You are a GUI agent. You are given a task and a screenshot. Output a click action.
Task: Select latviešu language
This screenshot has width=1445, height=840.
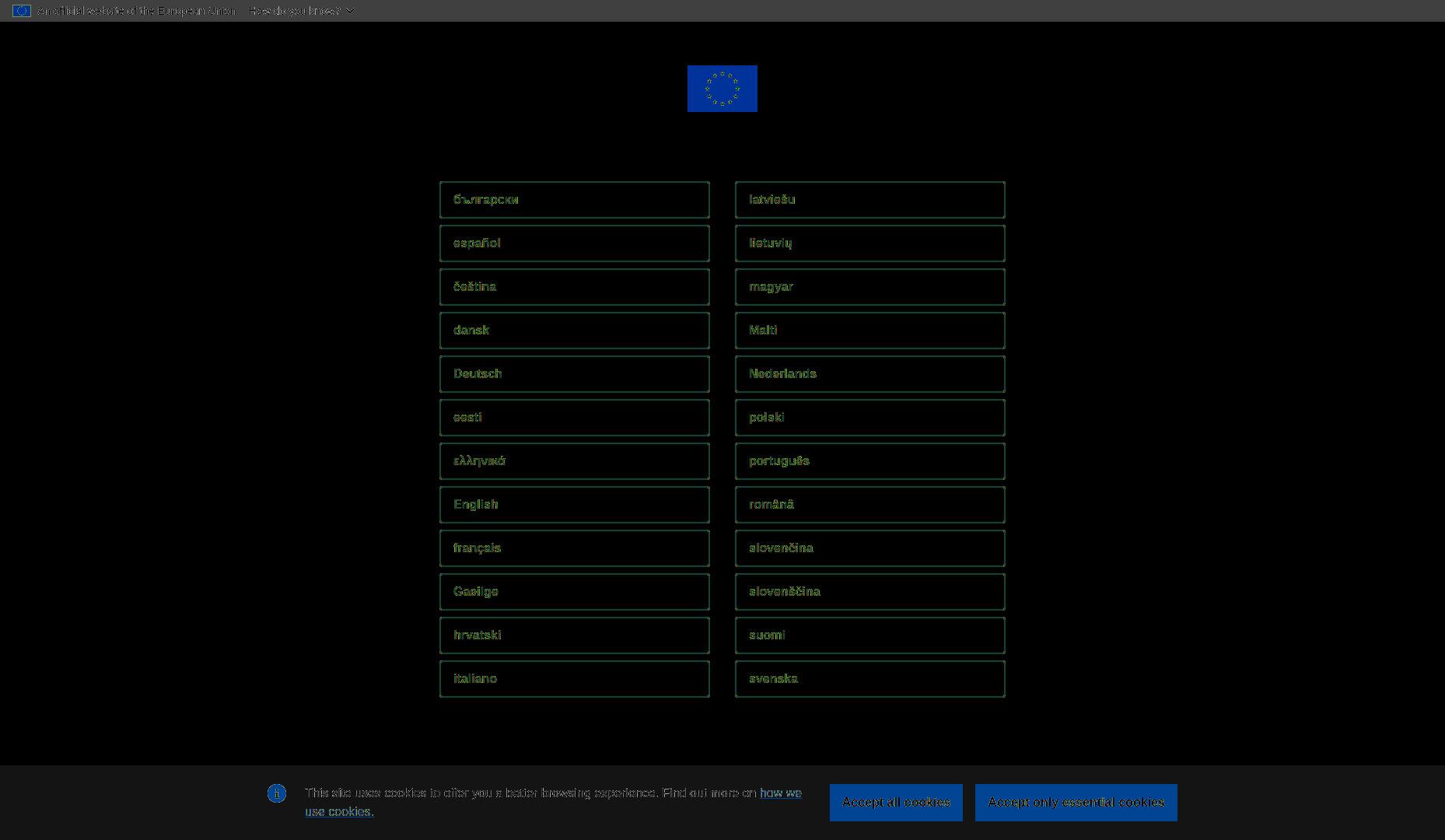point(870,200)
